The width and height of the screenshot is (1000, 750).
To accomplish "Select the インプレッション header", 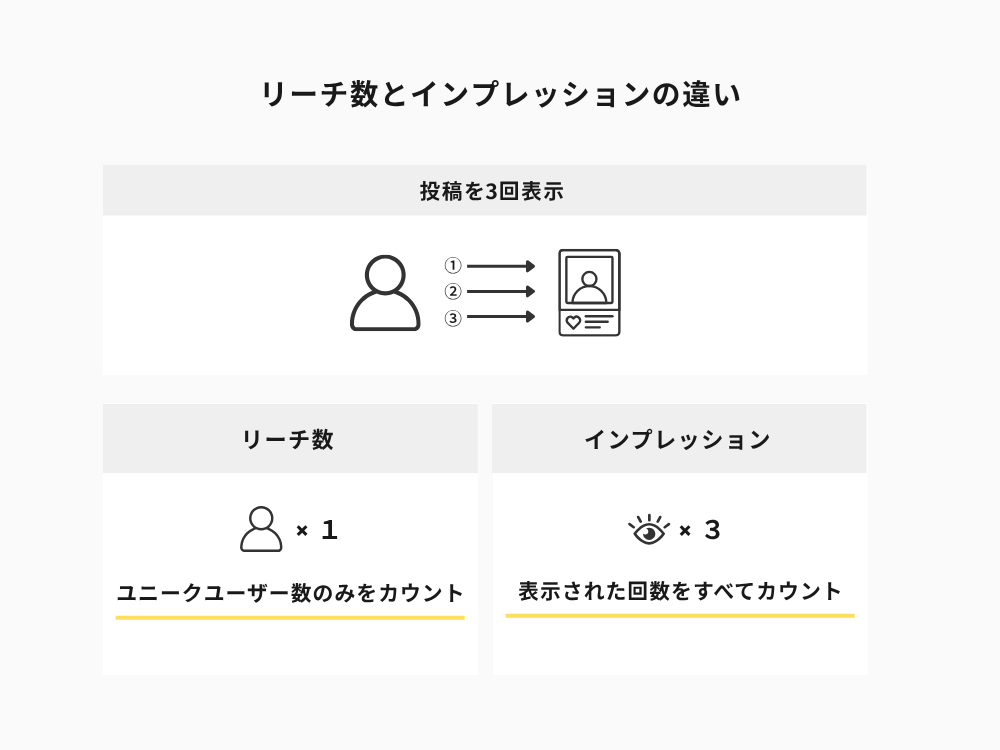I will click(679, 439).
